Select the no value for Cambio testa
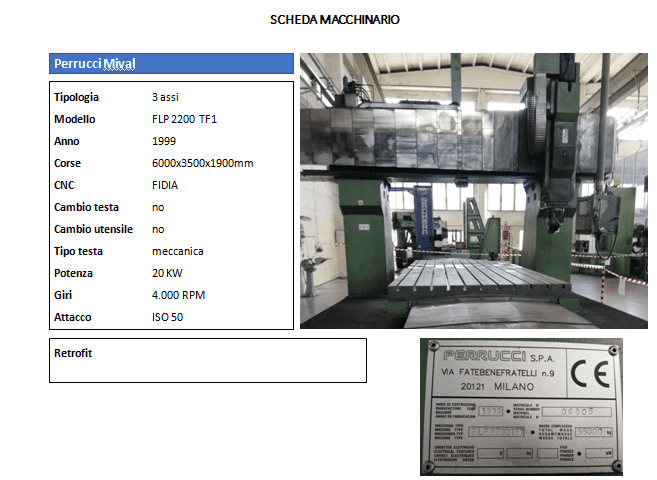 coord(158,207)
